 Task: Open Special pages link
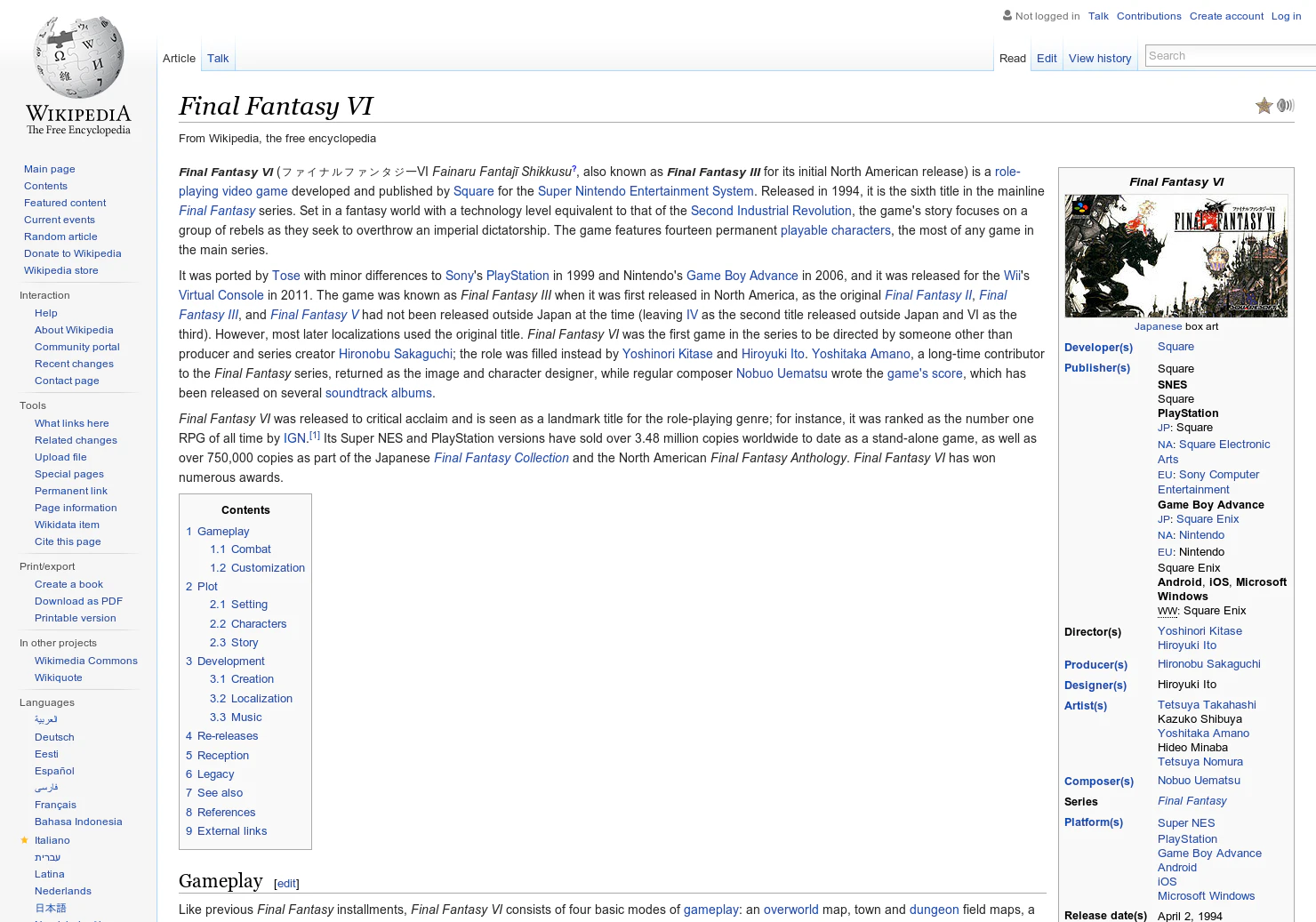pyautogui.click(x=69, y=474)
